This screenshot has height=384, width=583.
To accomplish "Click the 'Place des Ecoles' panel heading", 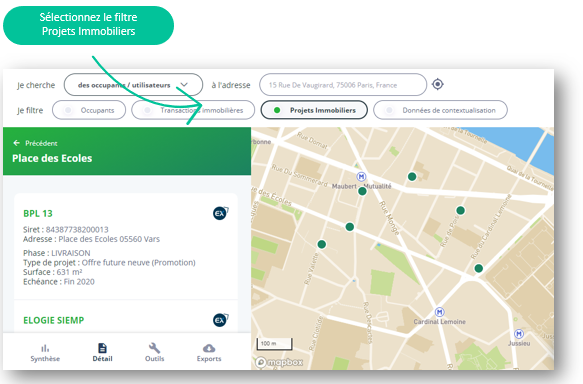I will tap(52, 158).
